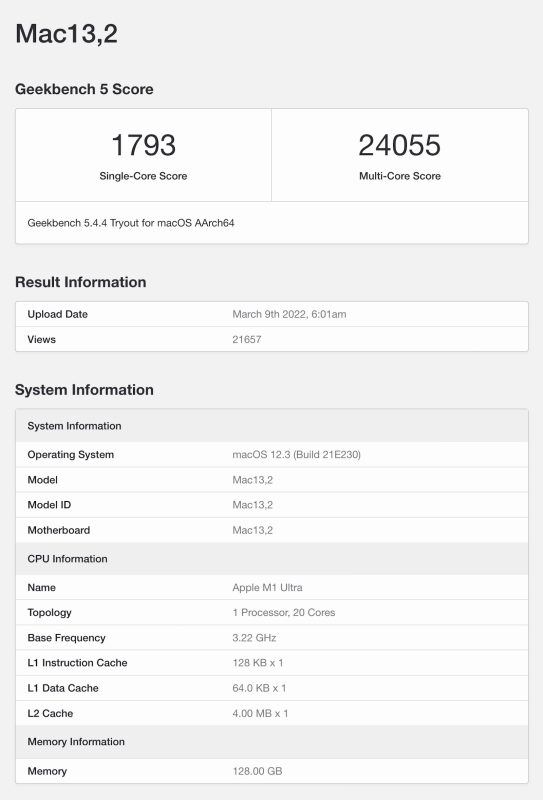Select 1 Processor, 20 Cores value
Image resolution: width=543 pixels, height=800 pixels.
tap(284, 613)
